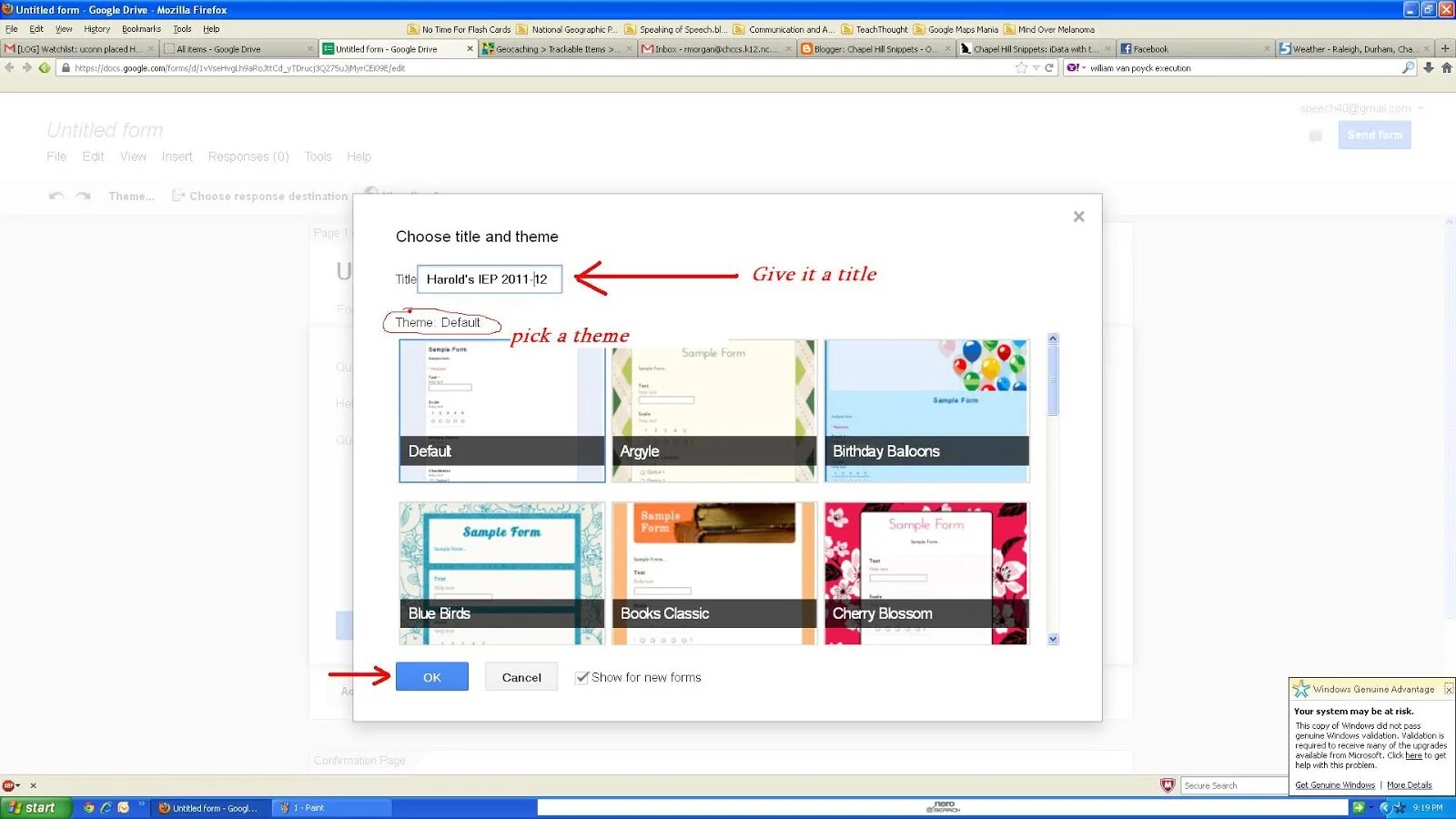Click the Send form button

pos(1374,135)
